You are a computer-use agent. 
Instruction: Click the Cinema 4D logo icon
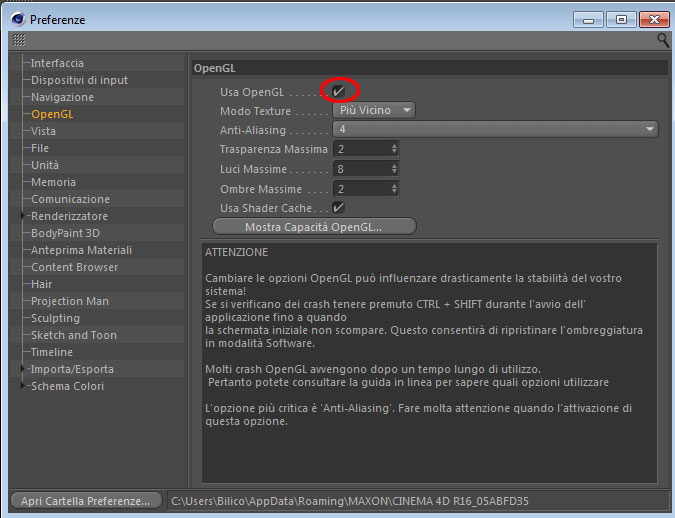(x=18, y=19)
